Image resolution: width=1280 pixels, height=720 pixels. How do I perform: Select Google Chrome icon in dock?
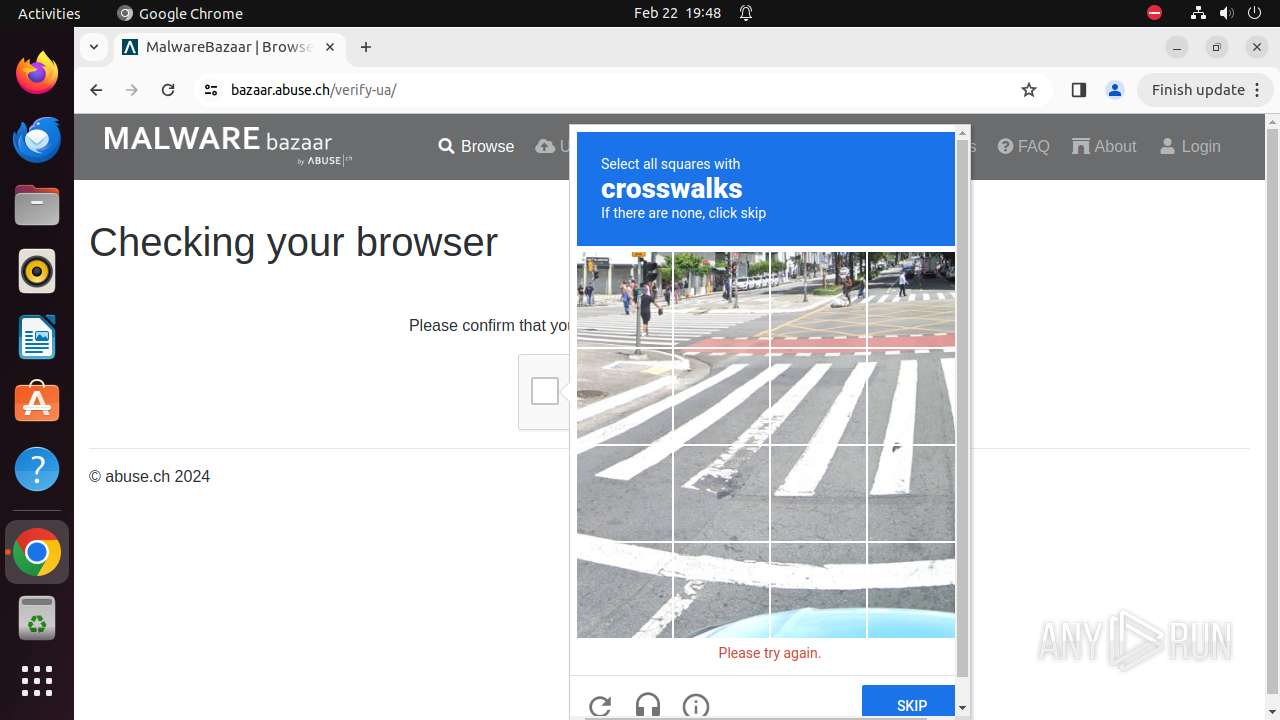point(37,552)
